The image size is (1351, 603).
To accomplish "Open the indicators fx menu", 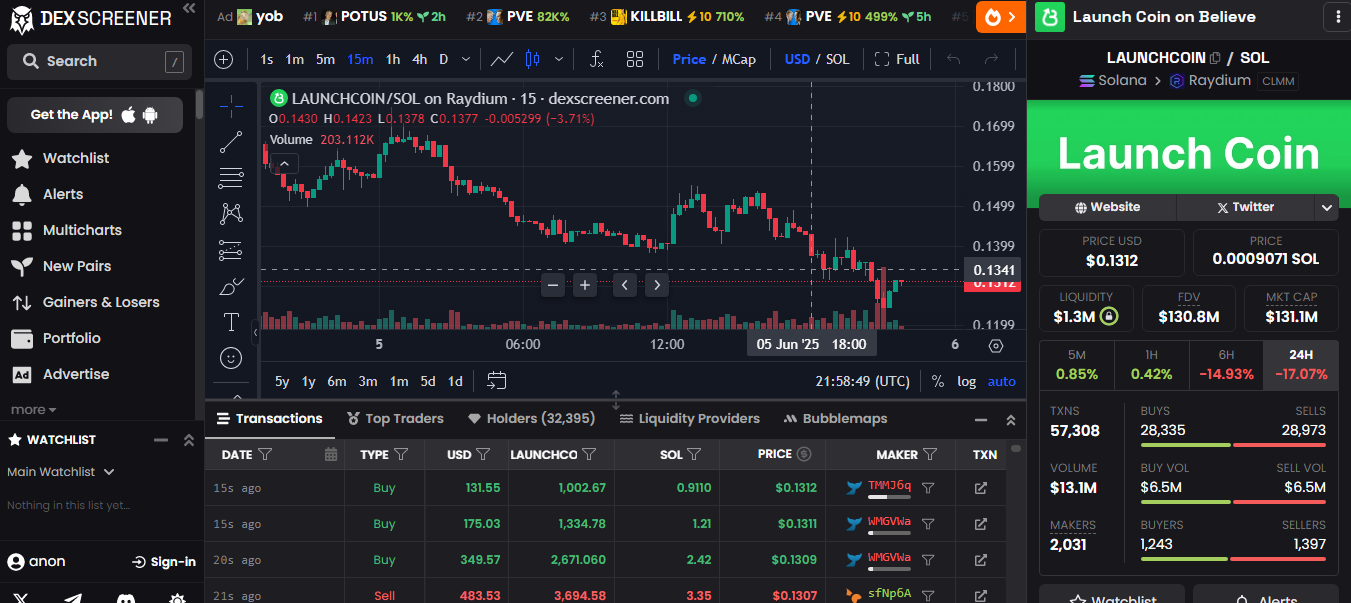I will pos(596,59).
